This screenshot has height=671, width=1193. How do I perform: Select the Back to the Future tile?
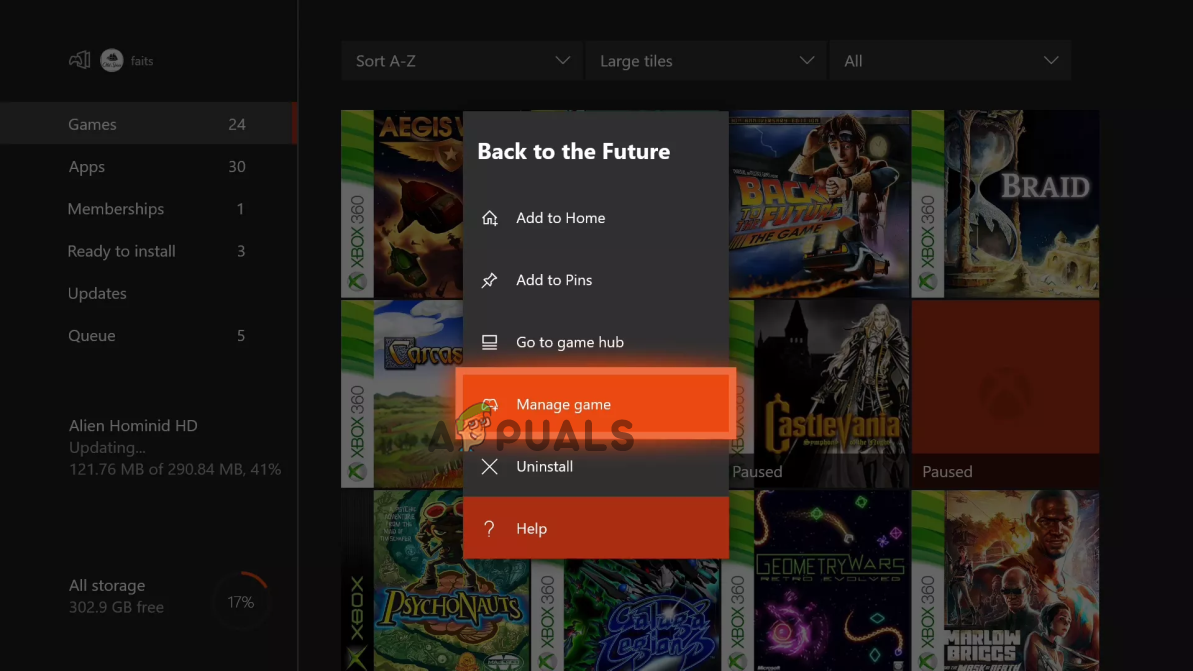[819, 204]
